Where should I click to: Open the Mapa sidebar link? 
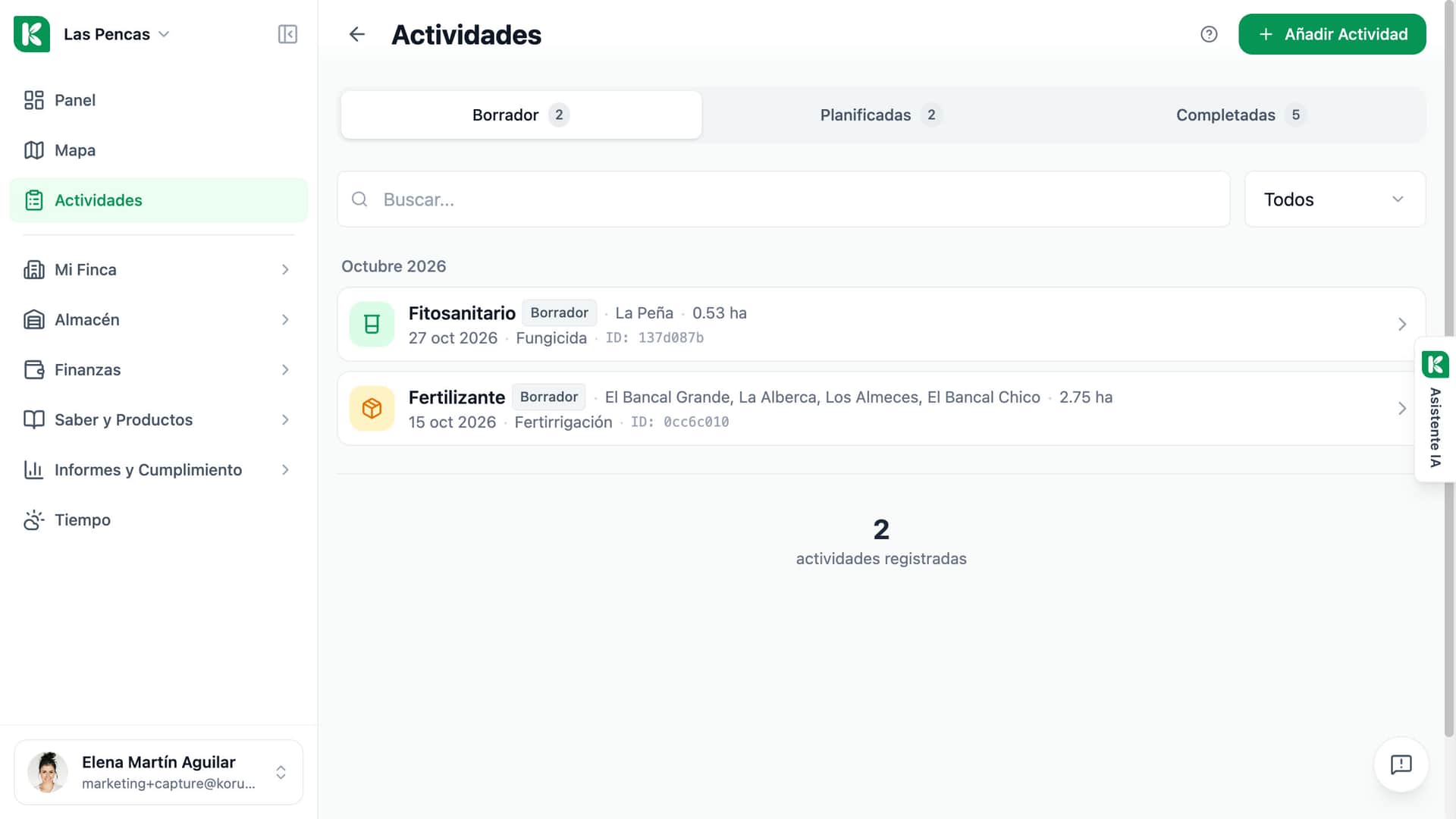[158, 150]
